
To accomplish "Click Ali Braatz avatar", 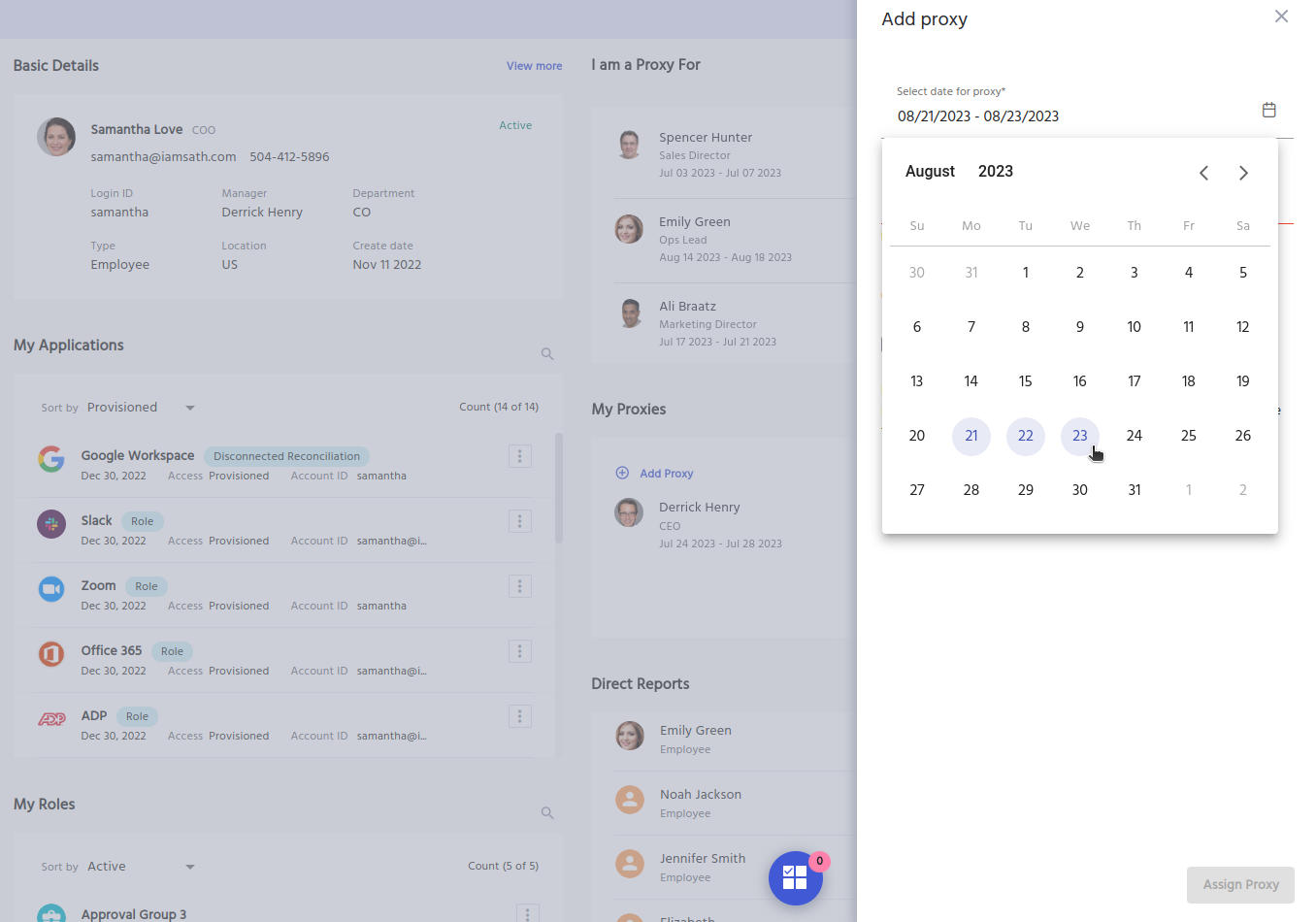I will (629, 313).
